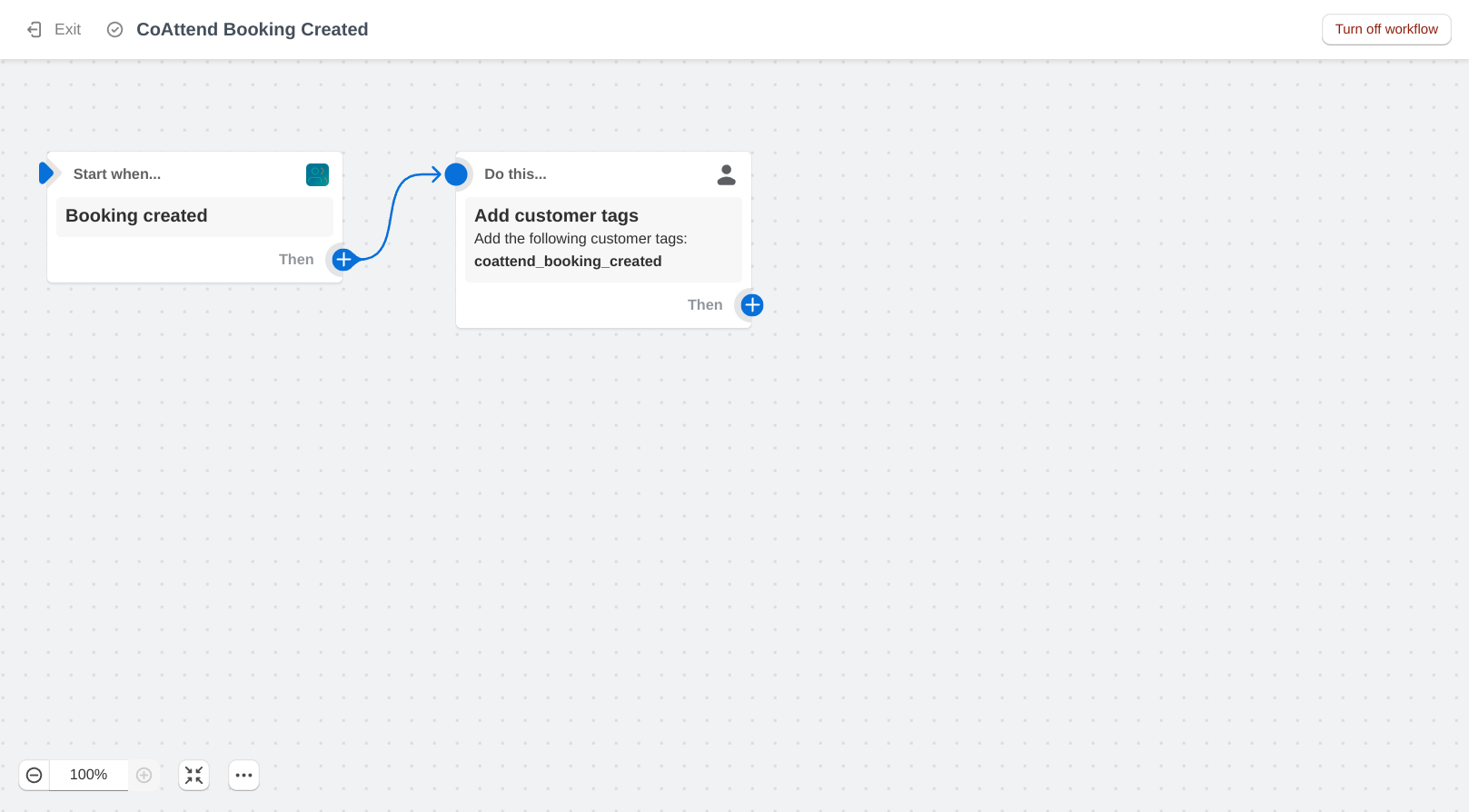Select the blue action input node circle
The width and height of the screenshot is (1469, 812).
[456, 174]
